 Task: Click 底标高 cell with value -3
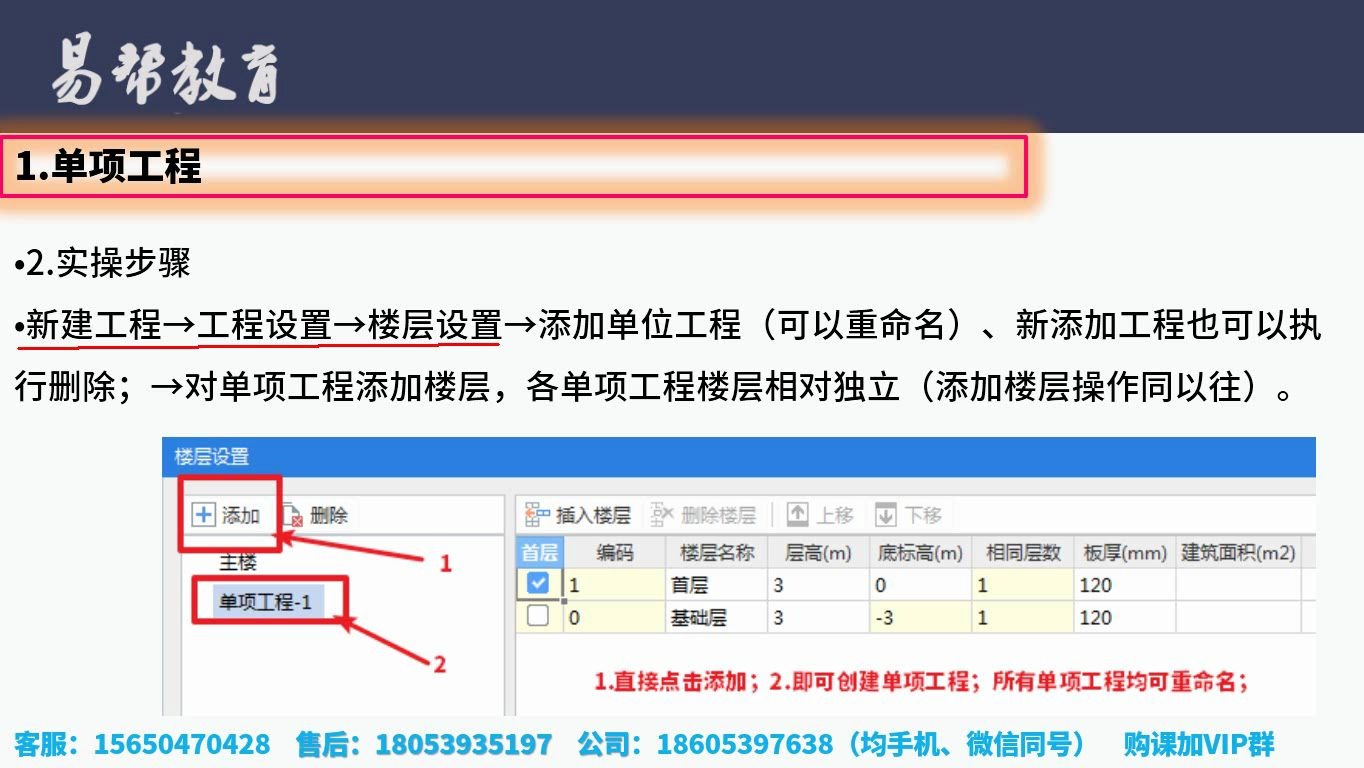pyautogui.click(x=921, y=617)
